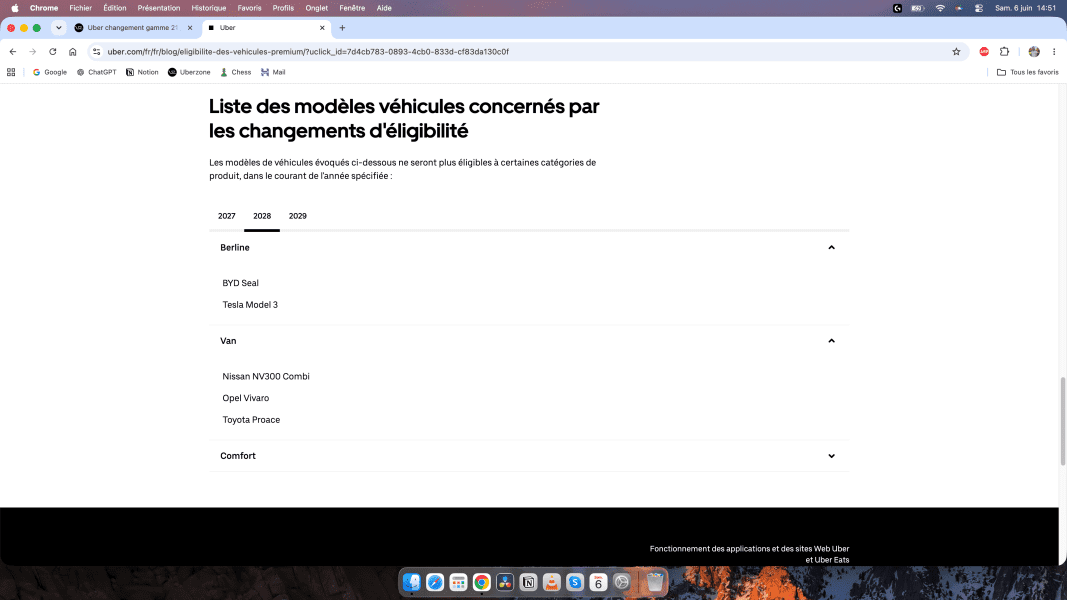Go back to the previous page
The width and height of the screenshot is (1067, 600).
(x=13, y=52)
